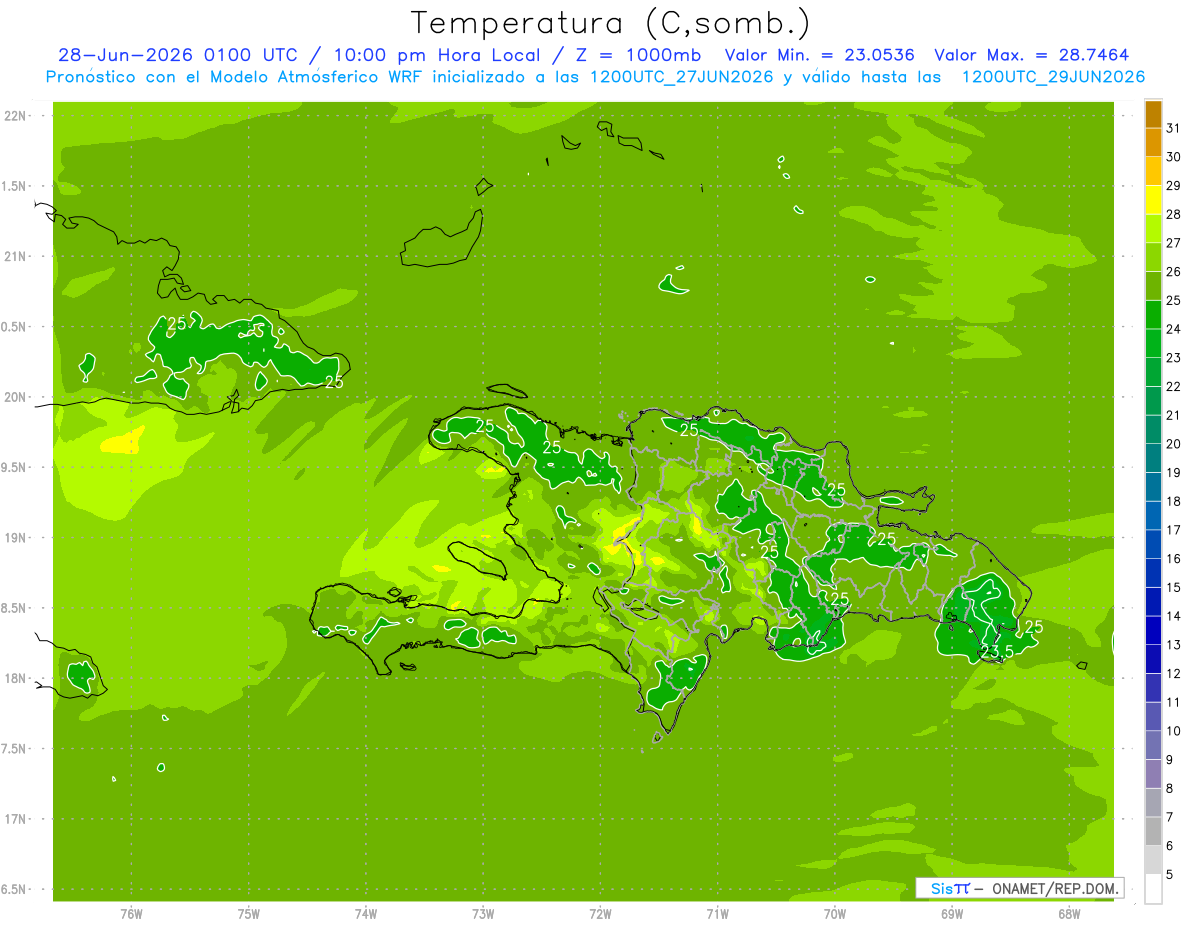The height and width of the screenshot is (927, 1200).
Task: Click the "18N" latitude label
Action: point(16,678)
